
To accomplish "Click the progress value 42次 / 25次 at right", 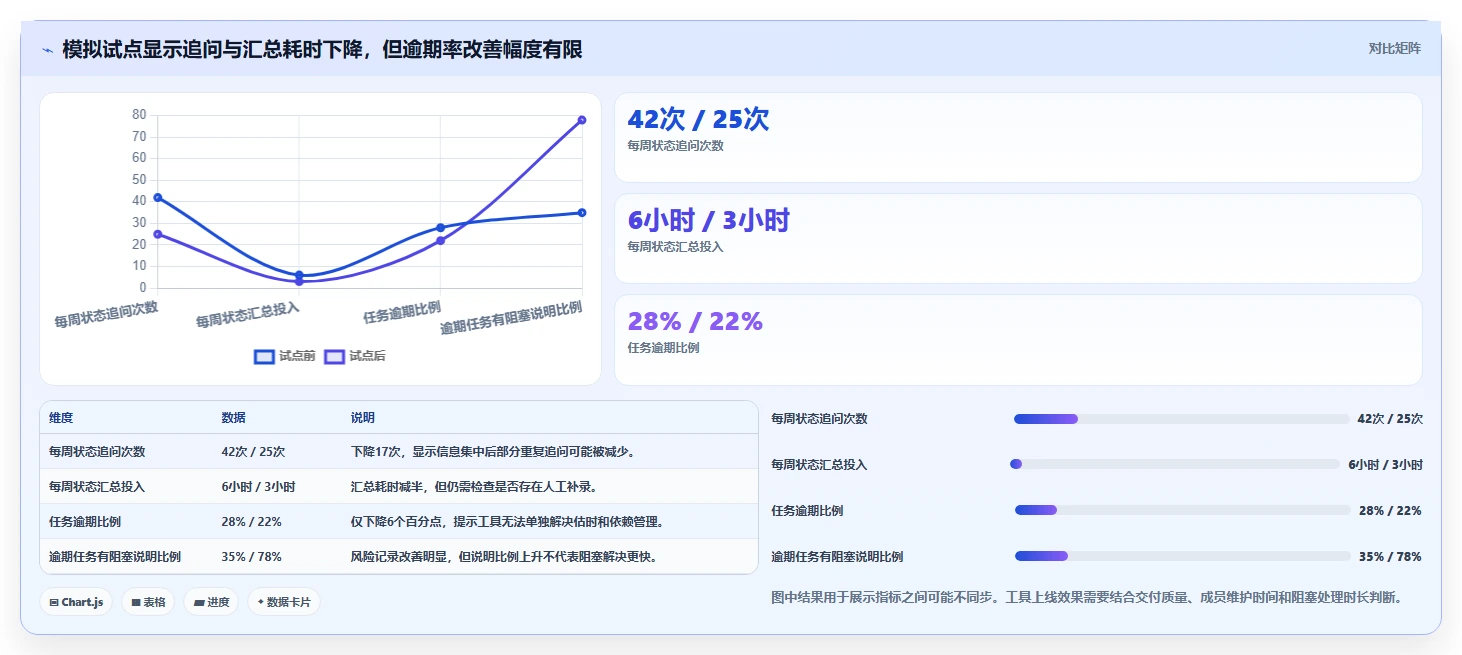I will point(1390,419).
